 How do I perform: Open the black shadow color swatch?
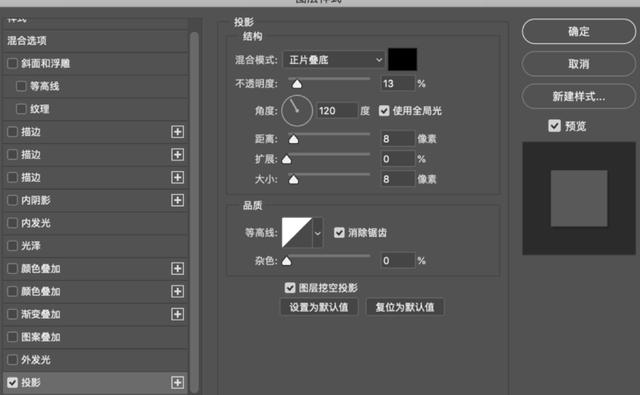(x=402, y=60)
